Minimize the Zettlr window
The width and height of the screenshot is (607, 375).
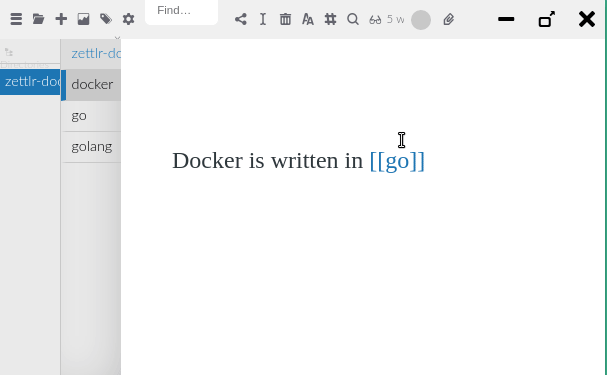[506, 19]
